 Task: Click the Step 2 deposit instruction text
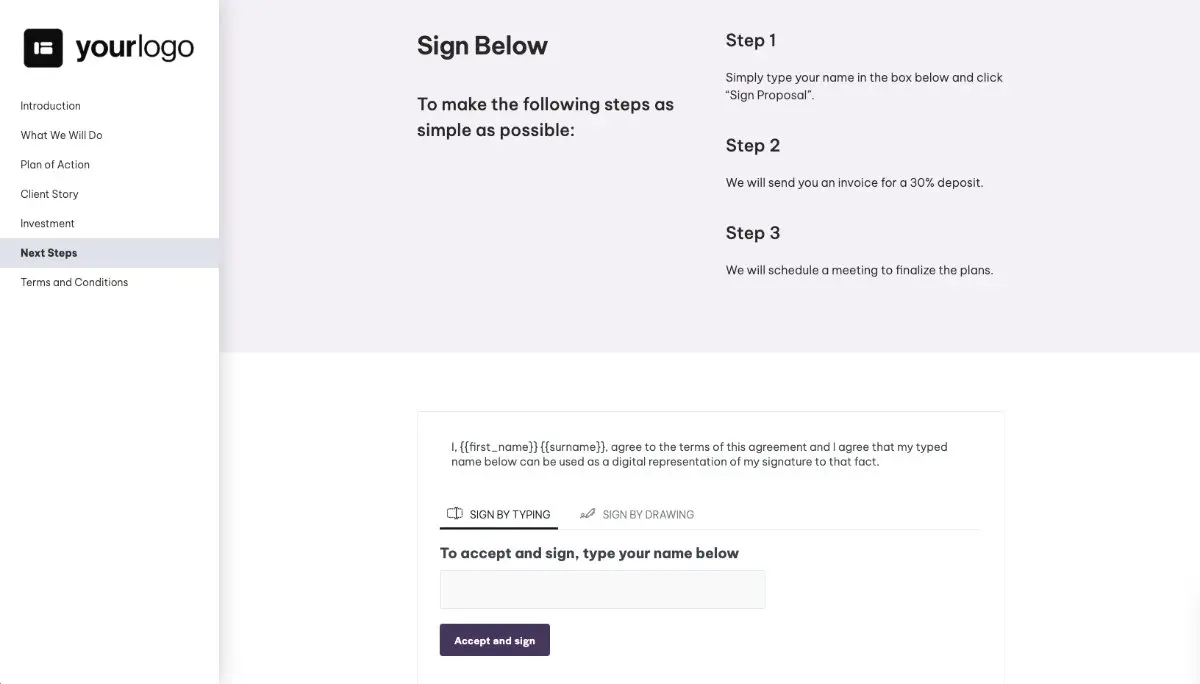(854, 182)
